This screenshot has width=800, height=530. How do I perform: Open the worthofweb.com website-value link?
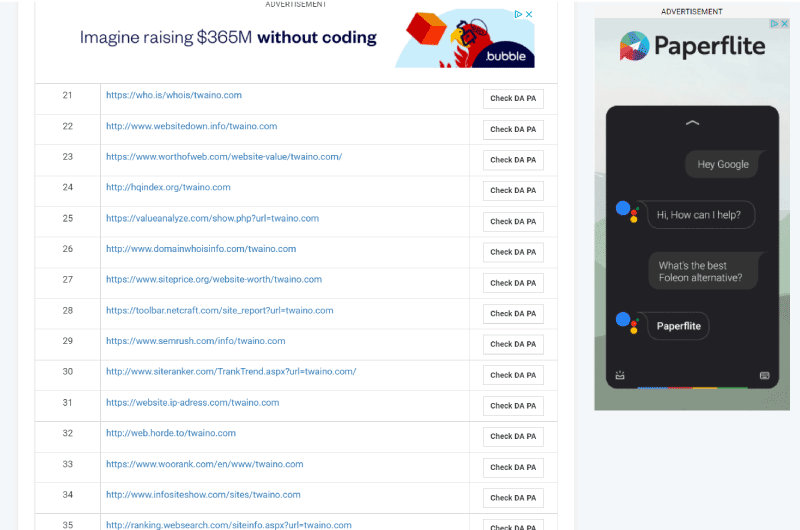point(224,157)
